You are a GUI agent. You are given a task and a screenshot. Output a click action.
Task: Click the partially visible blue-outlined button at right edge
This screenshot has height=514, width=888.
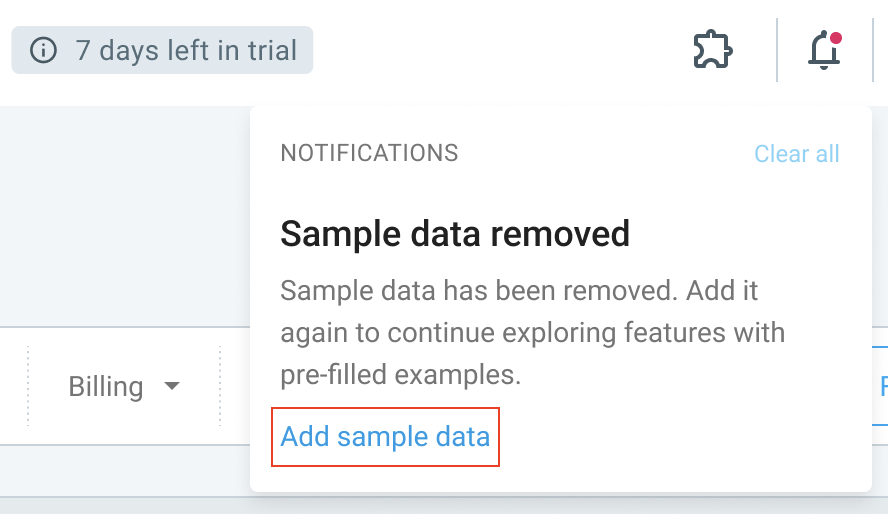click(880, 386)
